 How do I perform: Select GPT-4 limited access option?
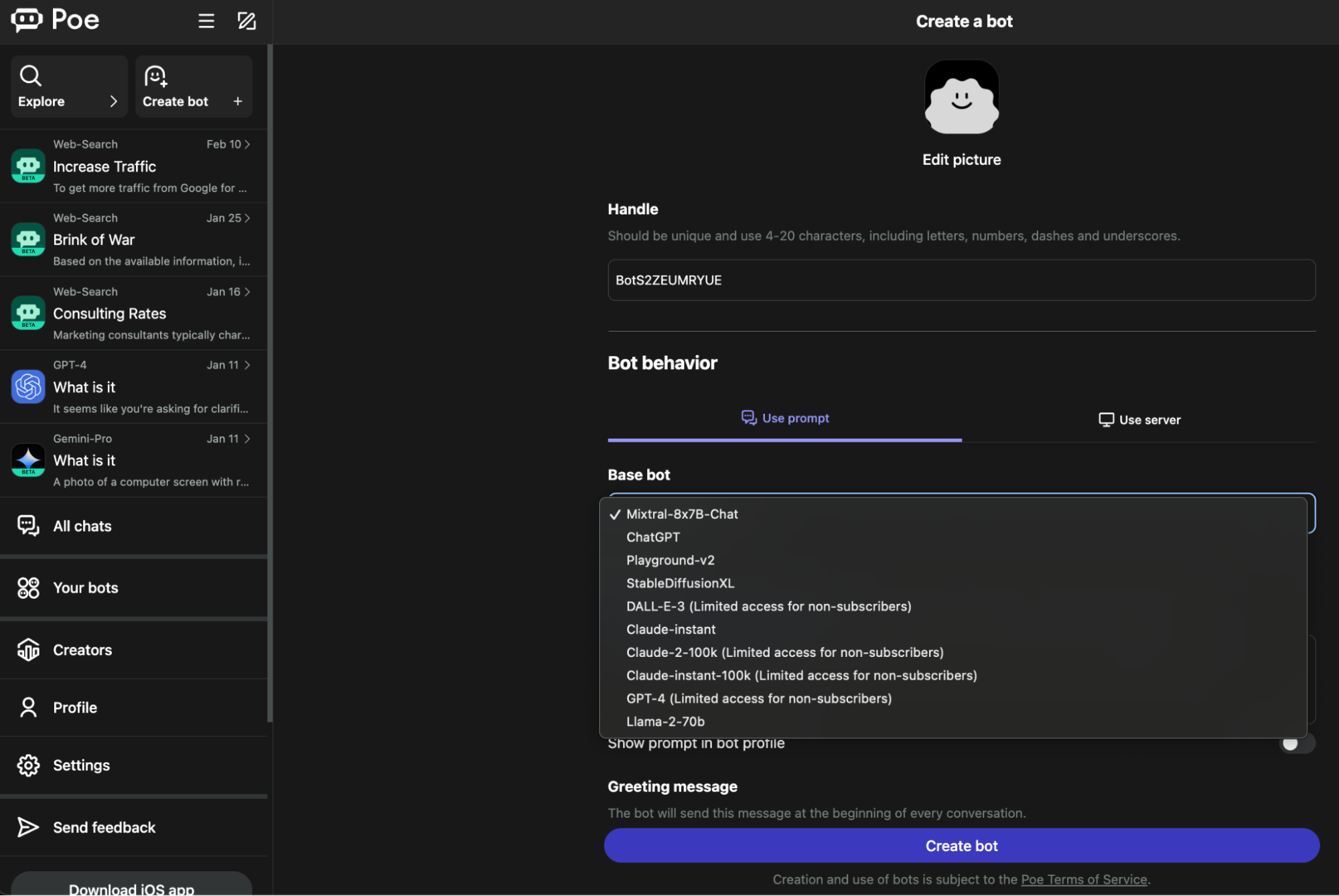coord(758,698)
